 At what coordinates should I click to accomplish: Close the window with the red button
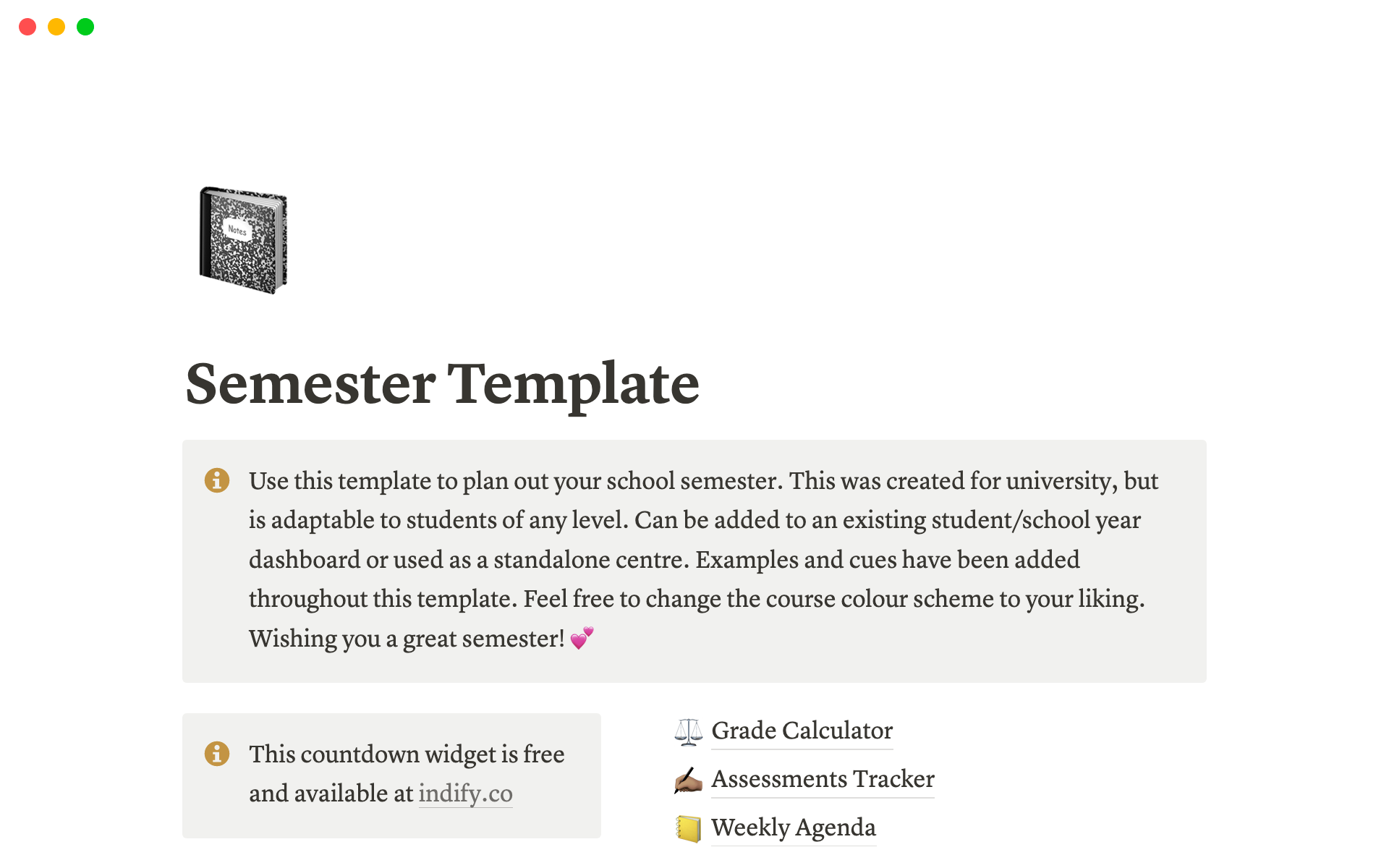point(27,27)
